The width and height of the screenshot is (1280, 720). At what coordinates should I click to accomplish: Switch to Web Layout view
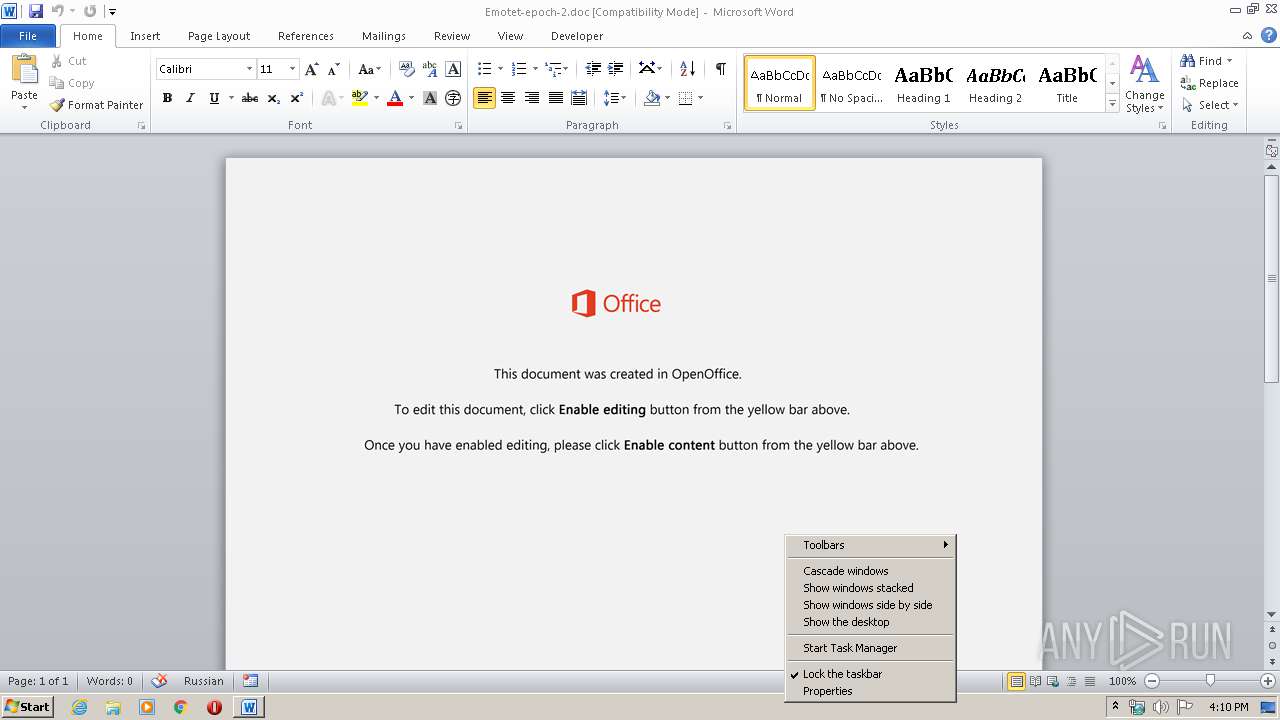1053,681
